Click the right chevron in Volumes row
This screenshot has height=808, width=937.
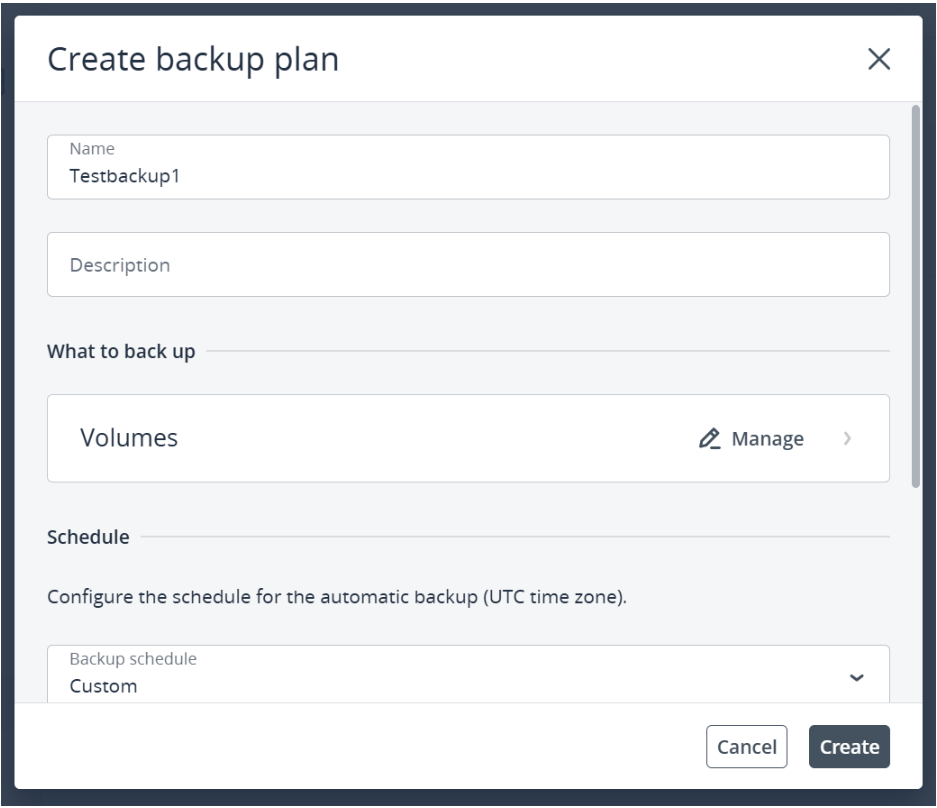pos(847,439)
